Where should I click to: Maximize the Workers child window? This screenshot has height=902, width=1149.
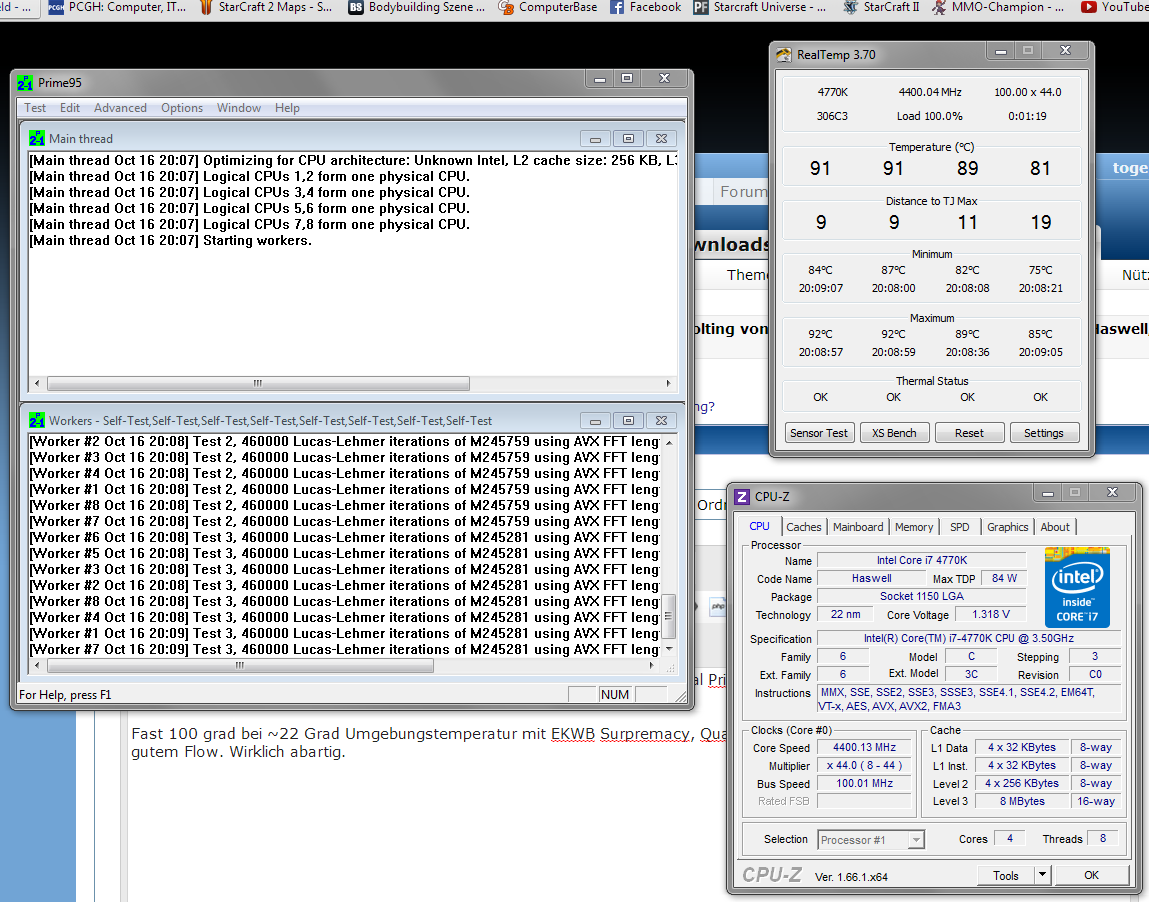(x=629, y=421)
